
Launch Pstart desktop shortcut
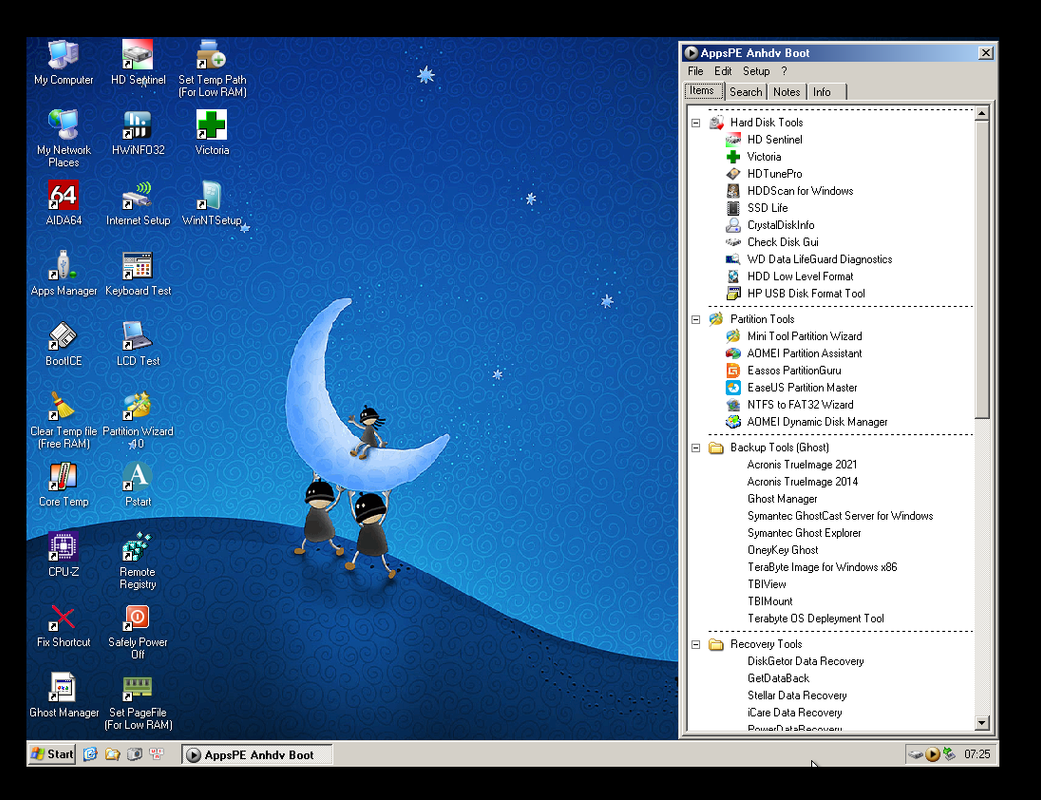[x=137, y=484]
